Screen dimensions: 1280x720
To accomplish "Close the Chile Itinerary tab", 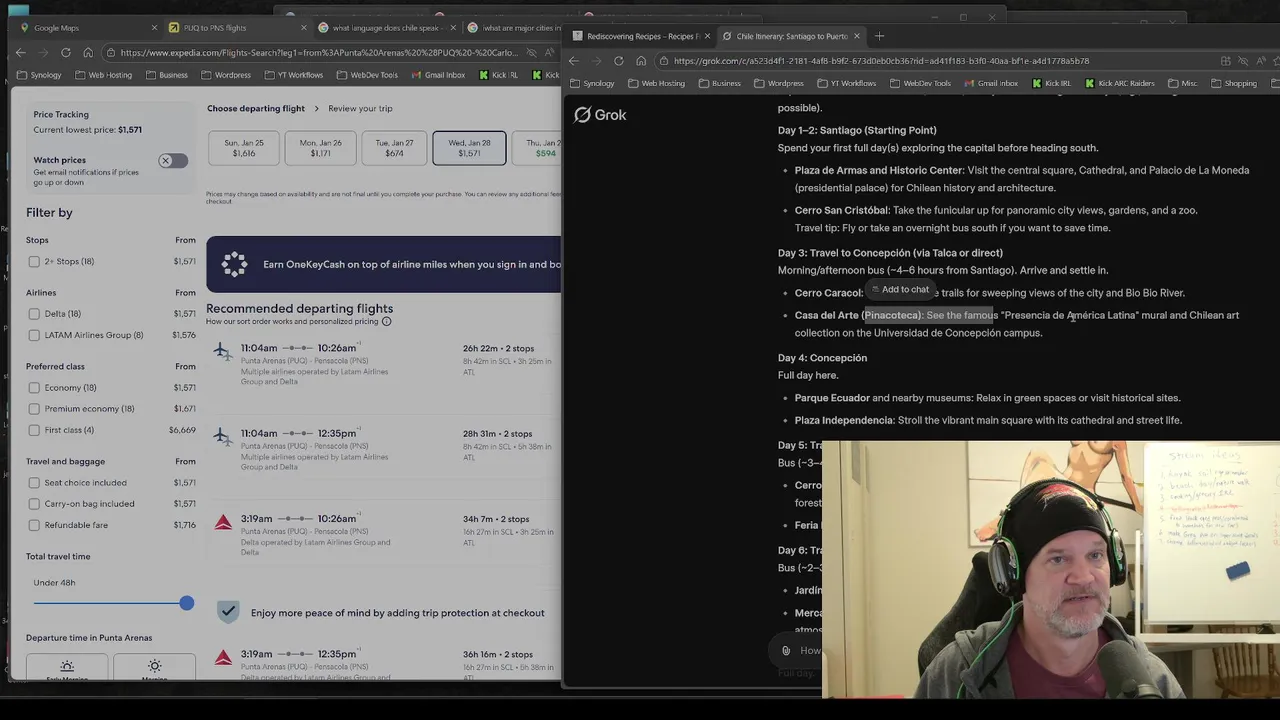I will coord(856,36).
